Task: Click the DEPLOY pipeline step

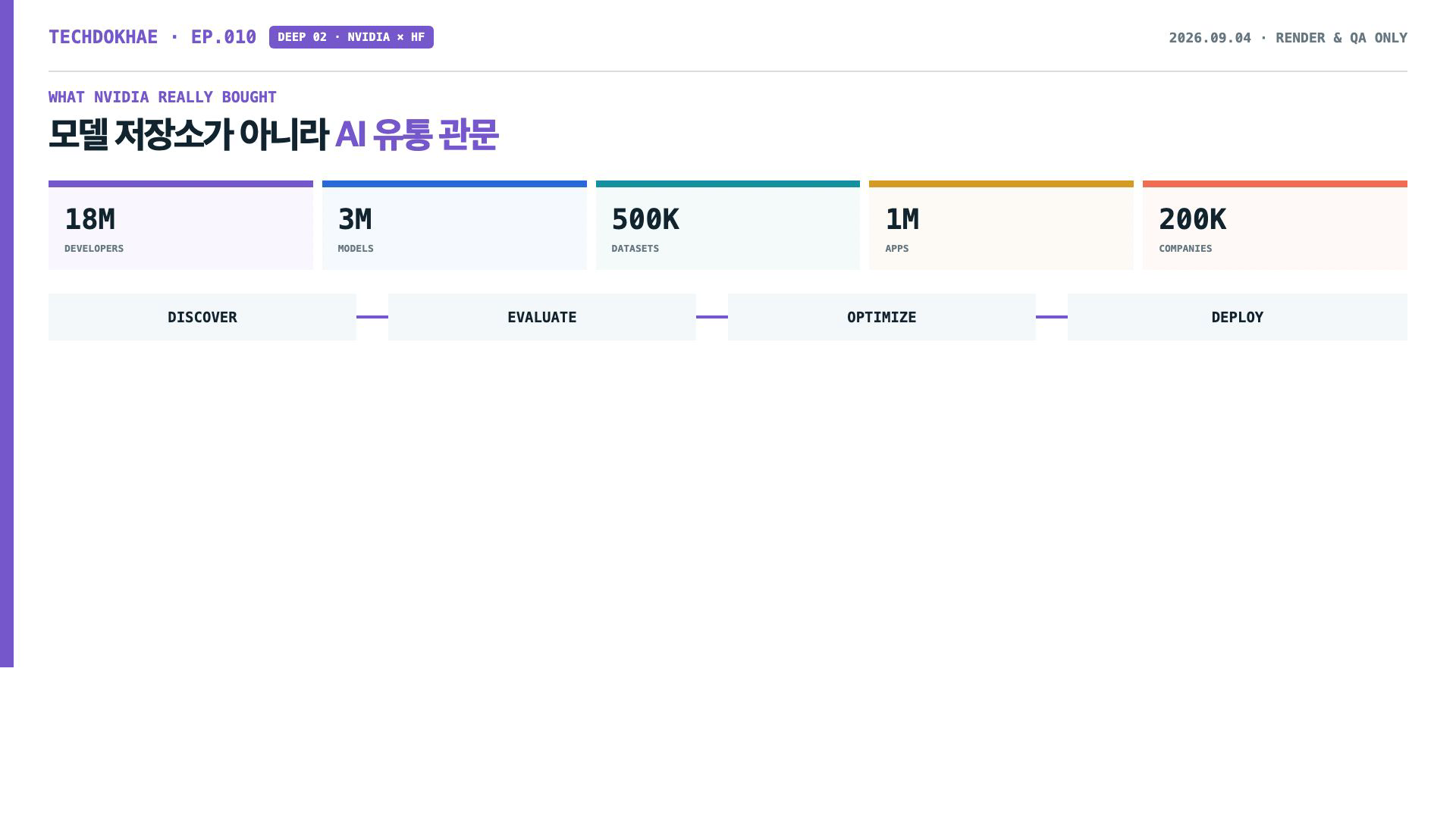Action: click(x=1238, y=317)
